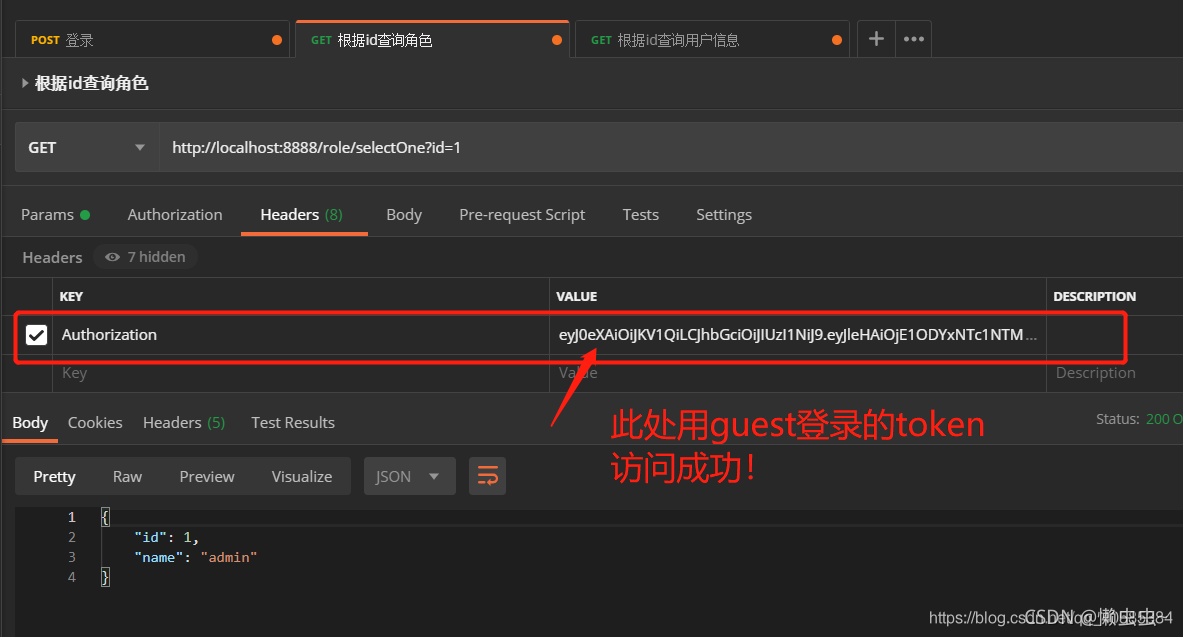Open the Settings tab
Viewport: 1183px width, 637px height.
pyautogui.click(x=723, y=214)
